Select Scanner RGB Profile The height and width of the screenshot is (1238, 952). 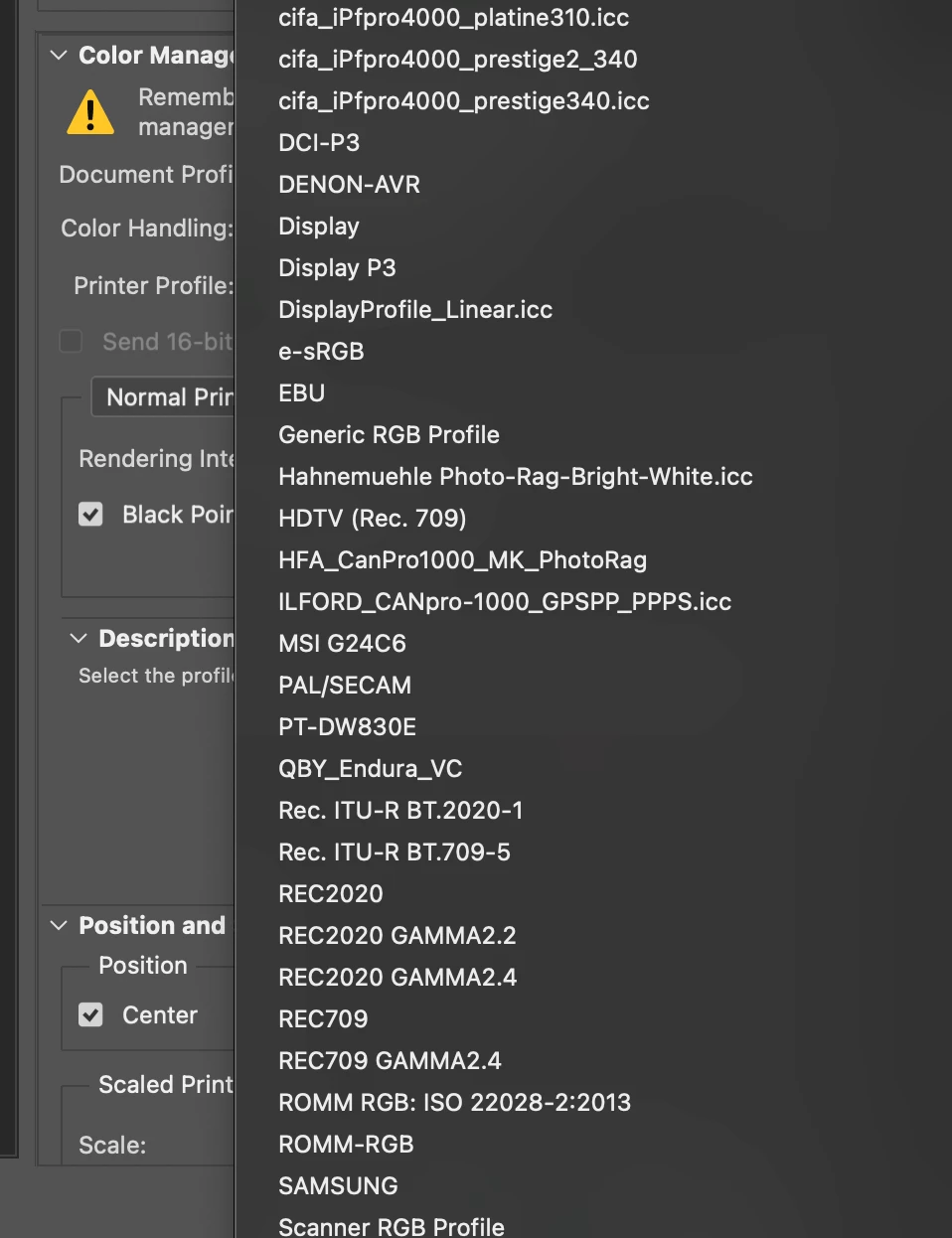391,1227
